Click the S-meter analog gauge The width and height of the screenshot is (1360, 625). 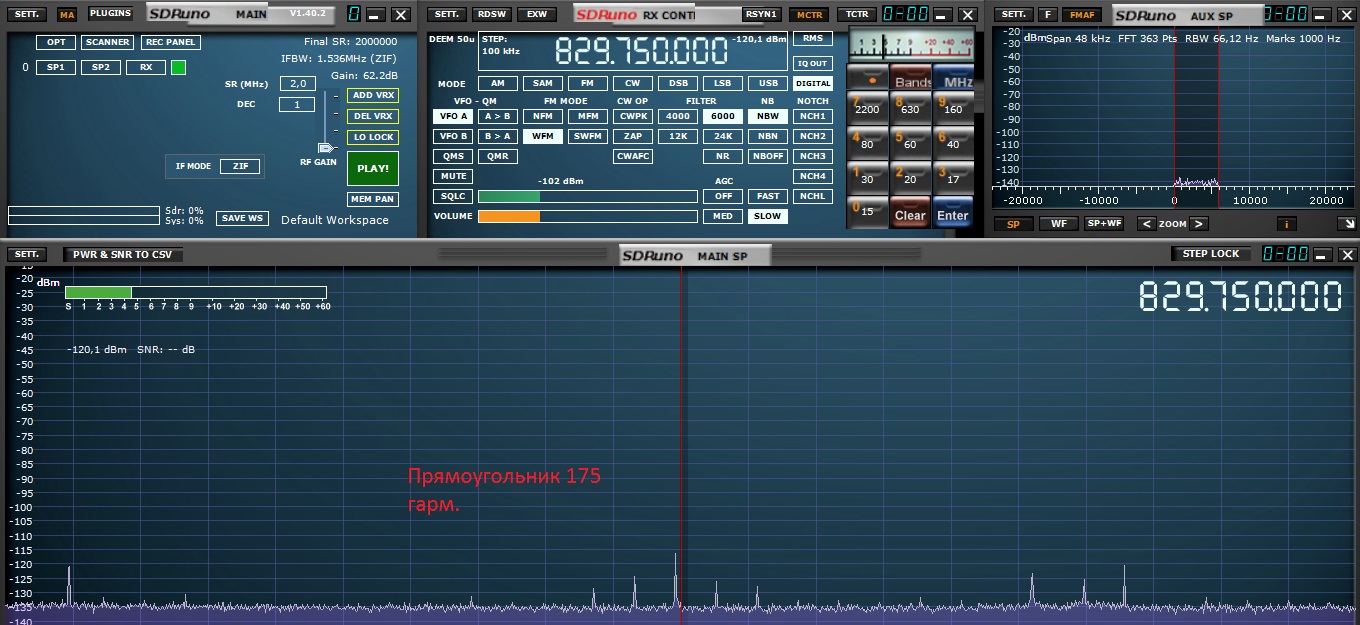[910, 45]
